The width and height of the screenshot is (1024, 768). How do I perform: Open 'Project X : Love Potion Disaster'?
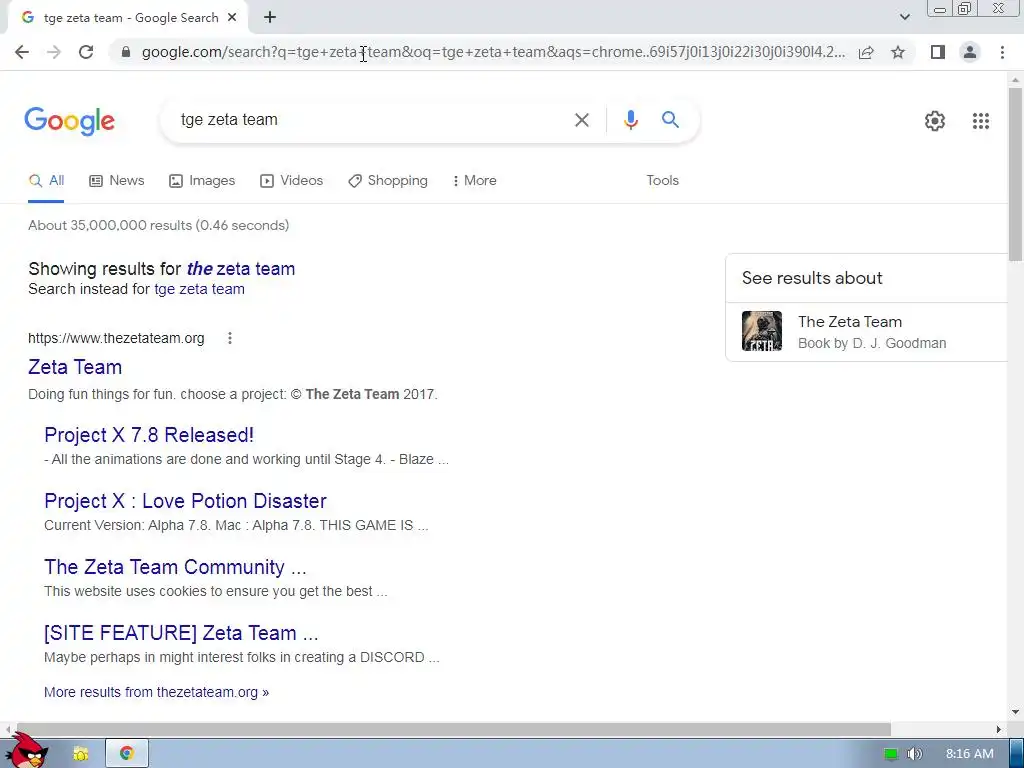click(x=185, y=501)
